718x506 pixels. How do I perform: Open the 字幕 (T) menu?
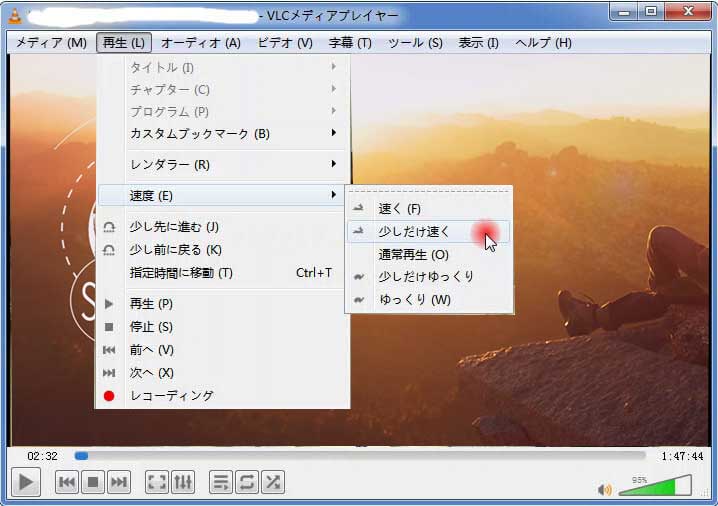[350, 43]
